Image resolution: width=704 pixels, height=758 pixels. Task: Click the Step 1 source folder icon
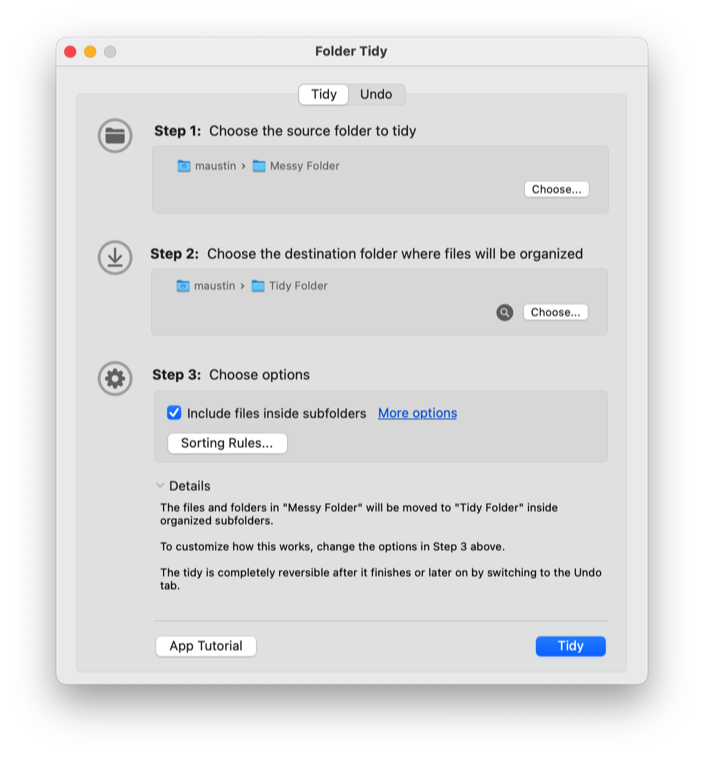115,136
